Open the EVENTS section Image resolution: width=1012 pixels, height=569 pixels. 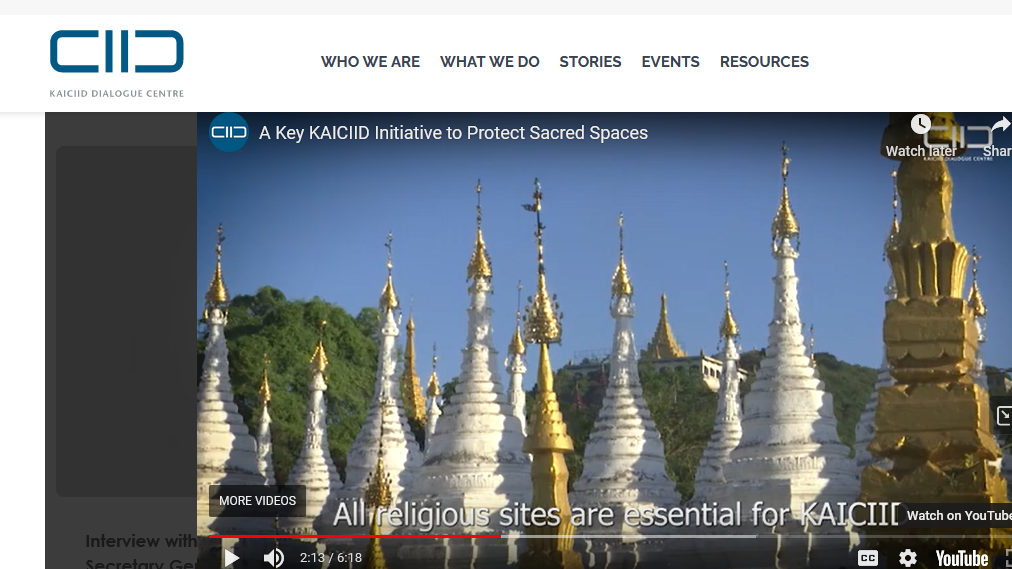coord(671,62)
